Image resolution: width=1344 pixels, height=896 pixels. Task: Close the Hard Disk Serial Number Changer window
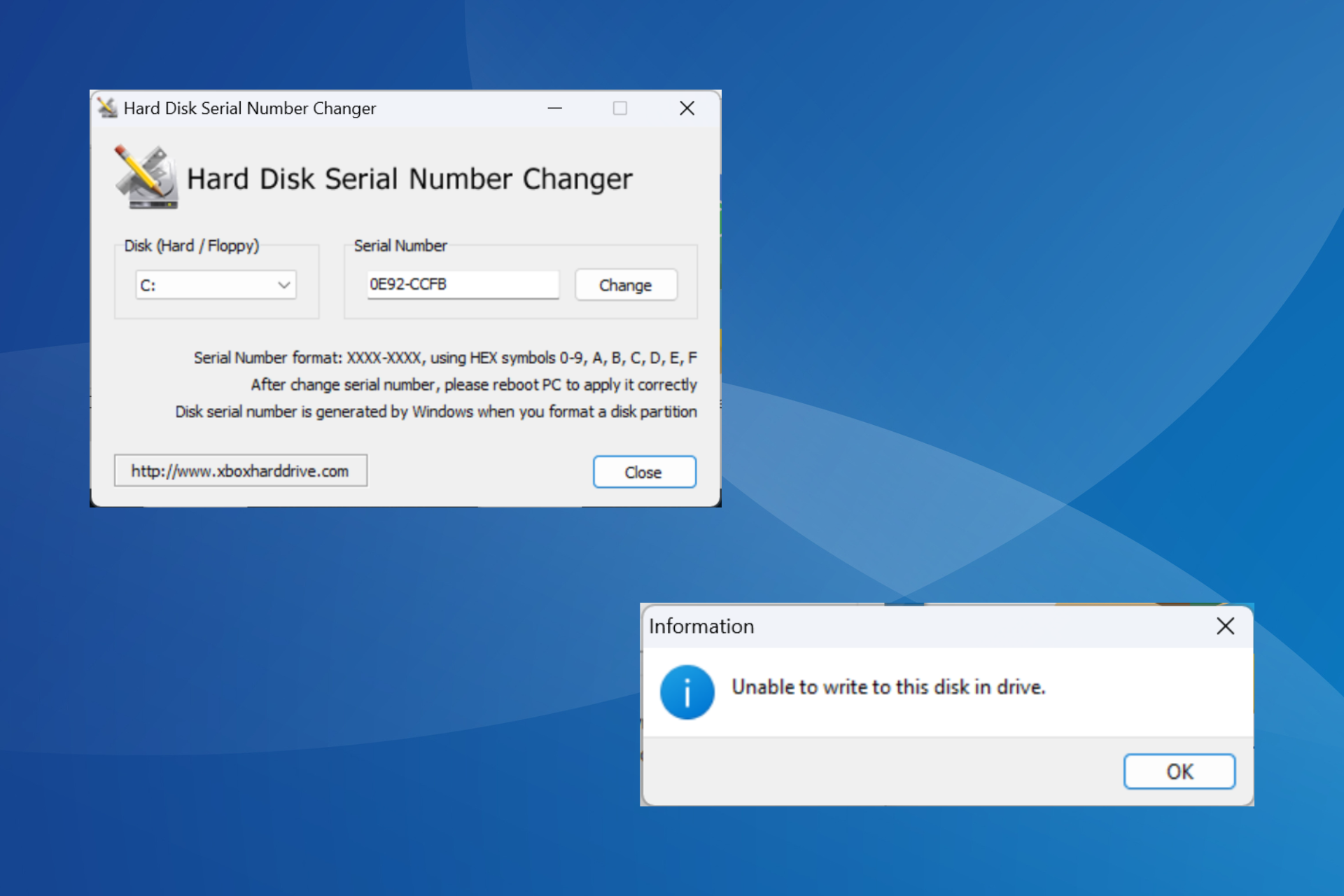[687, 108]
